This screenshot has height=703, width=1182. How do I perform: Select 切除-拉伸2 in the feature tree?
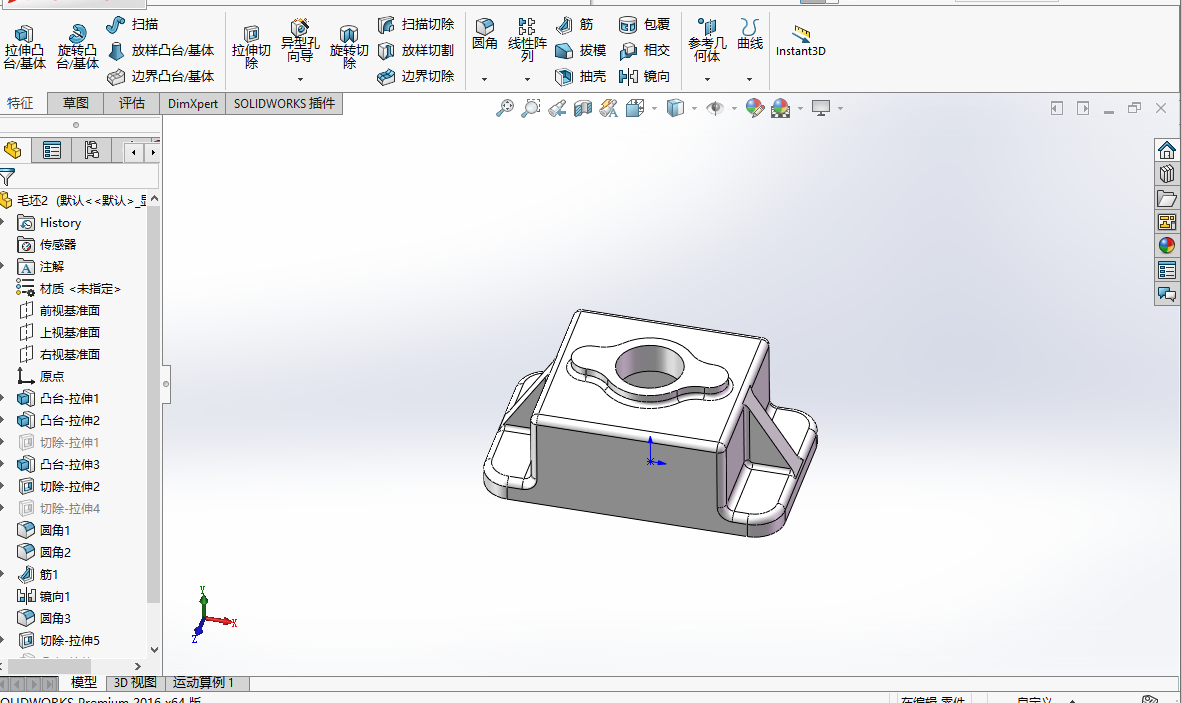[x=59, y=486]
